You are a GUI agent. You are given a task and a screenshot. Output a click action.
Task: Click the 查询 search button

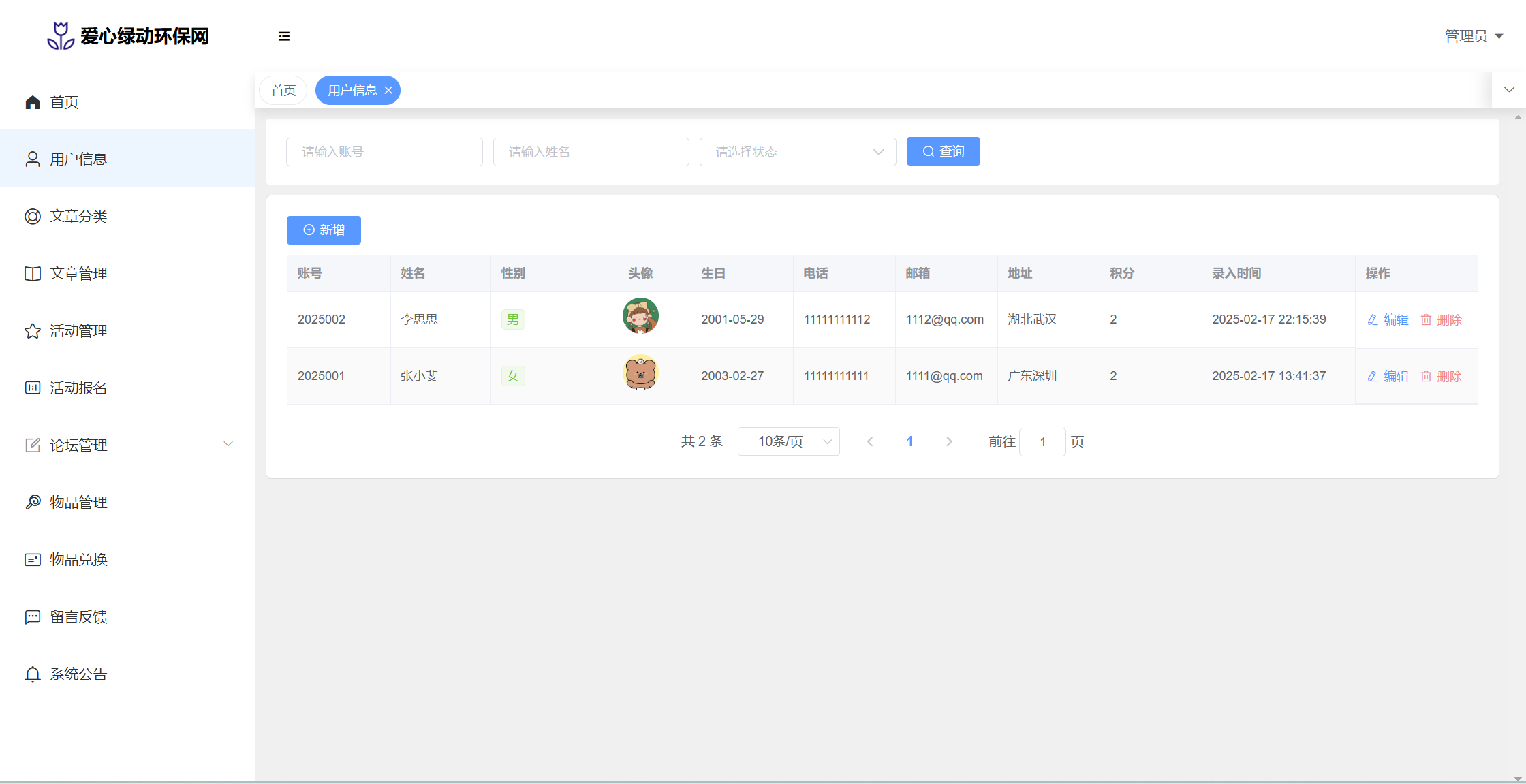[943, 151]
